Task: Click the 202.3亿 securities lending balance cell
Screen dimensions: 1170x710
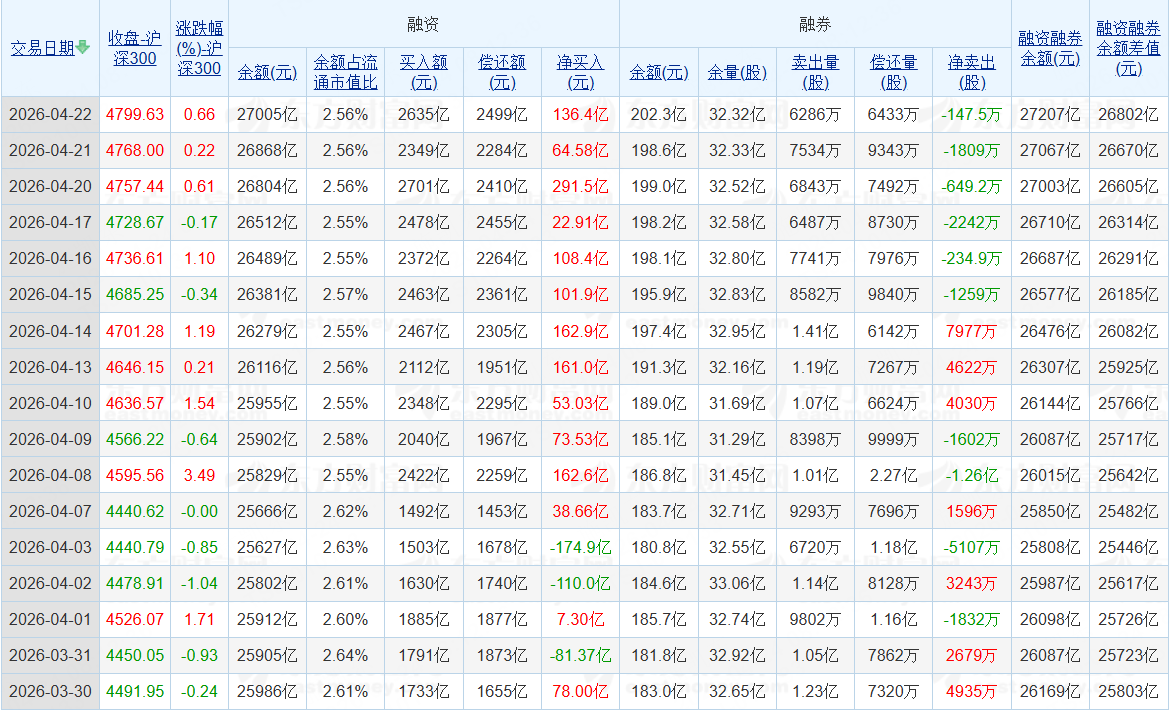Action: tap(659, 114)
